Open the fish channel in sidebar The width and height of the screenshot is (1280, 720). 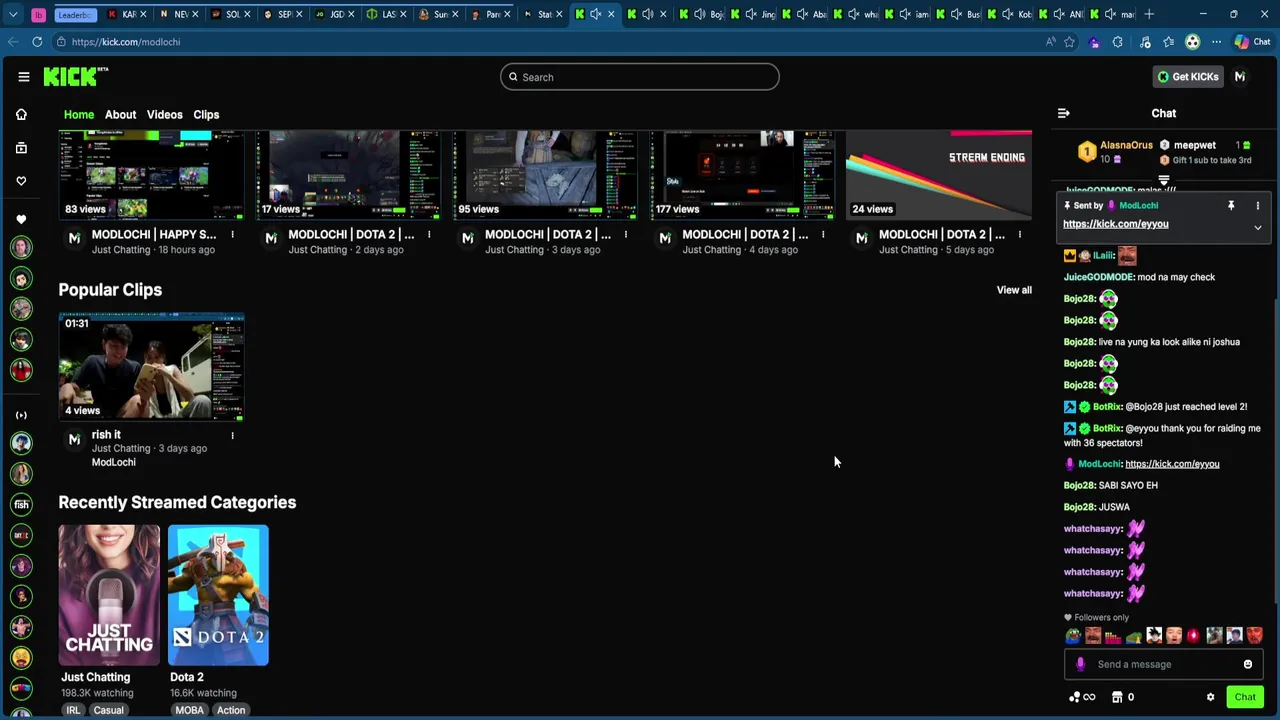tap(21, 504)
